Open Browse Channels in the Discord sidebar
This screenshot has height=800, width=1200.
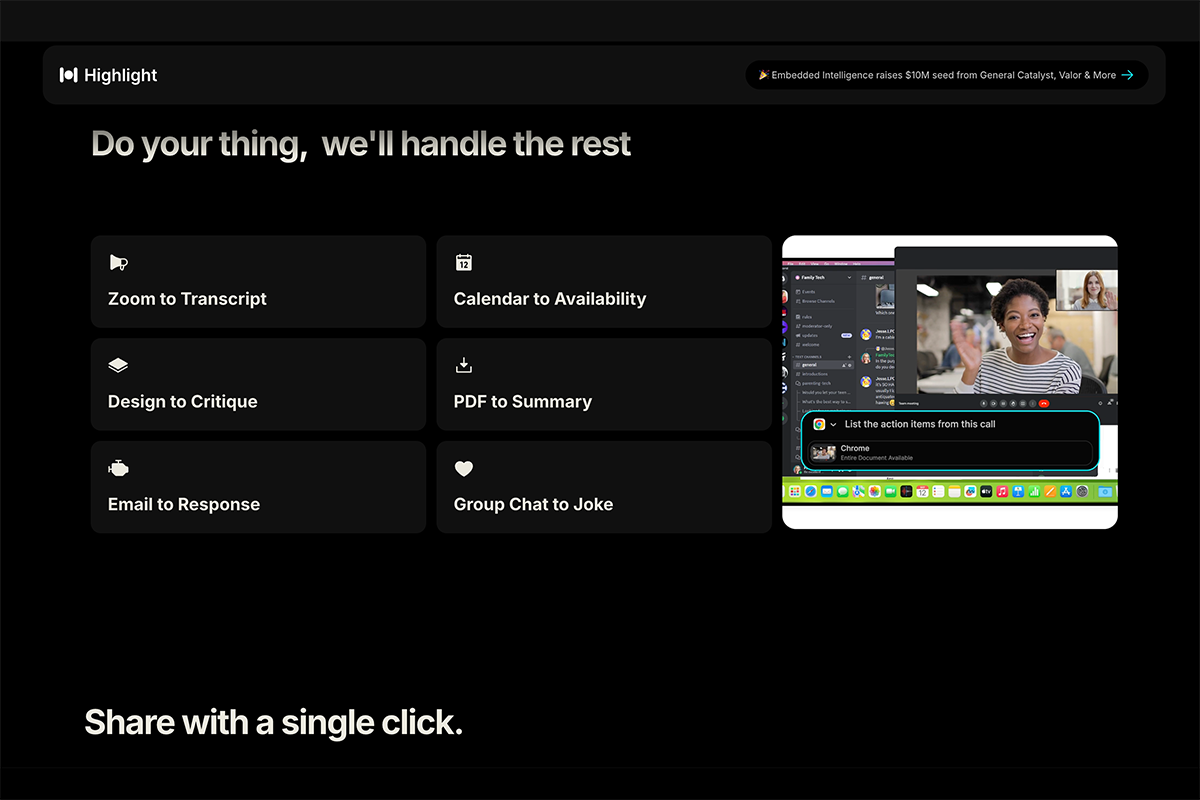pyautogui.click(x=817, y=300)
